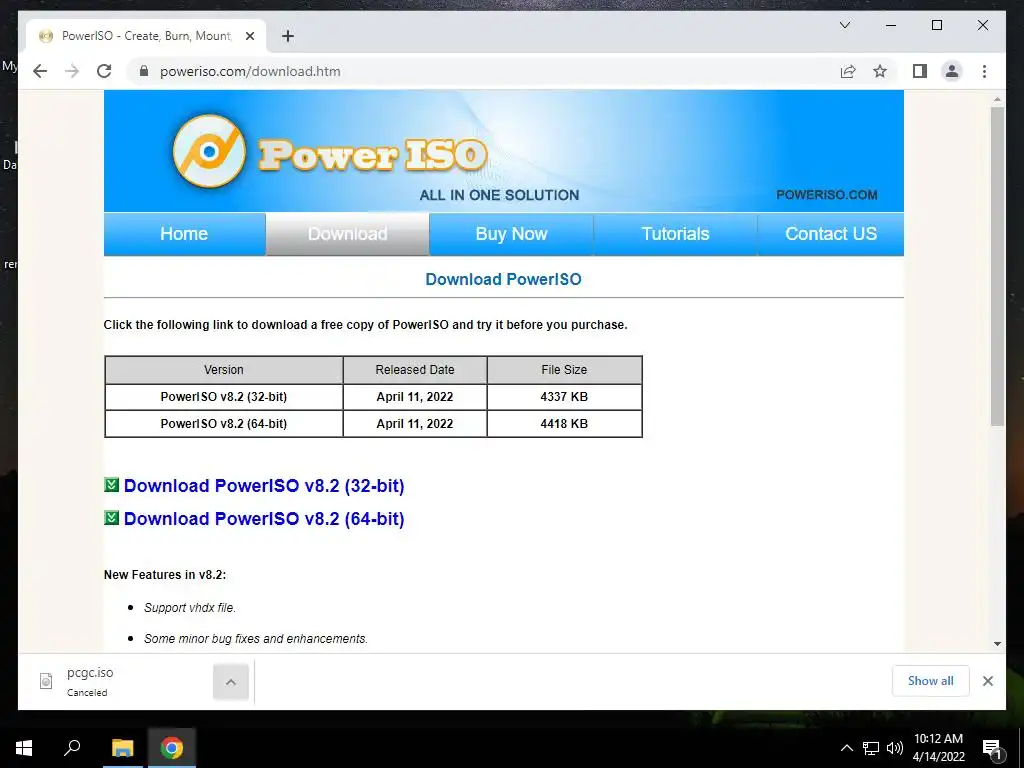The height and width of the screenshot is (768, 1024).
Task: Select the PowerISO browser tab
Action: pos(145,36)
